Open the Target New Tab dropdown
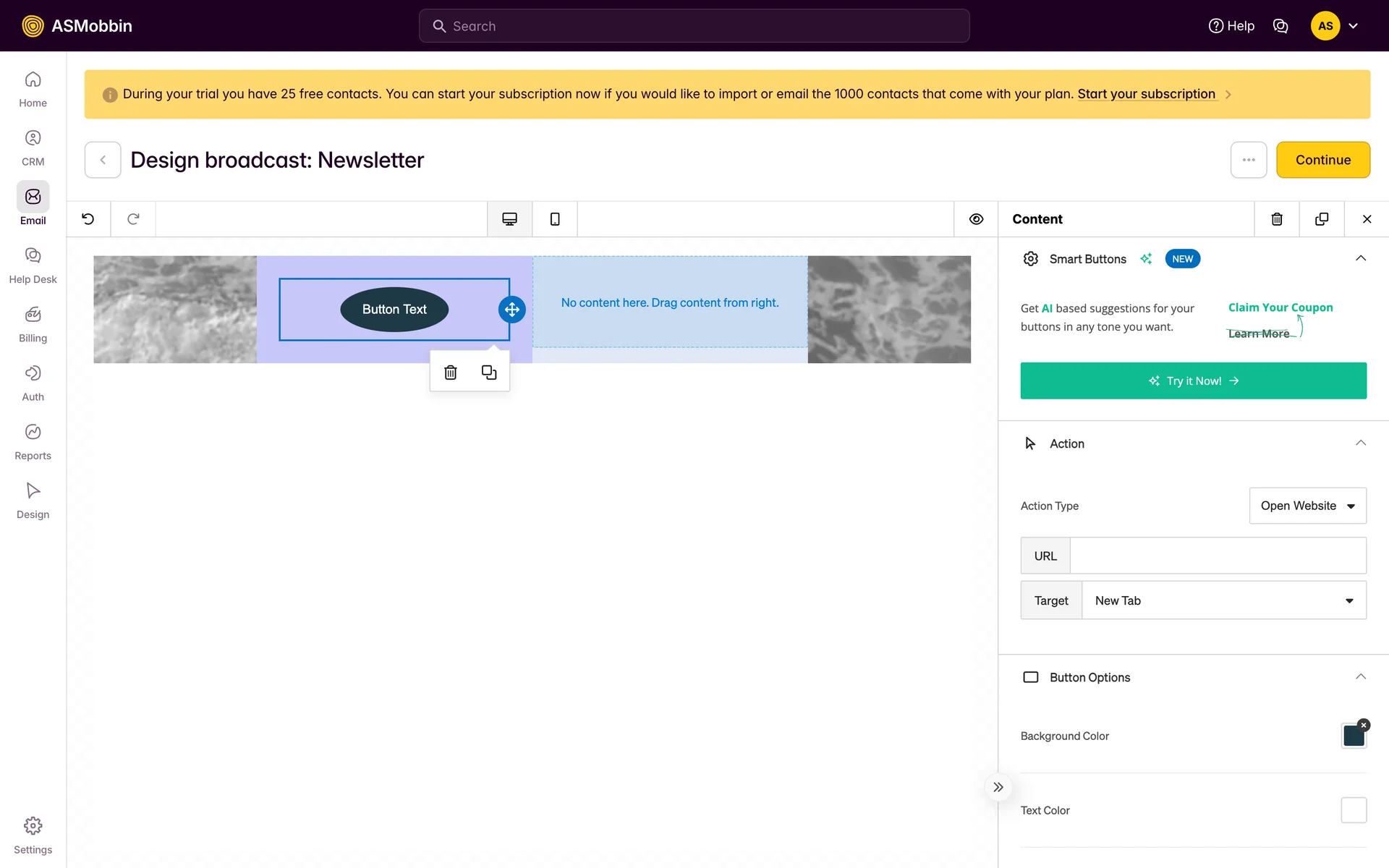The width and height of the screenshot is (1389, 868). [1223, 600]
